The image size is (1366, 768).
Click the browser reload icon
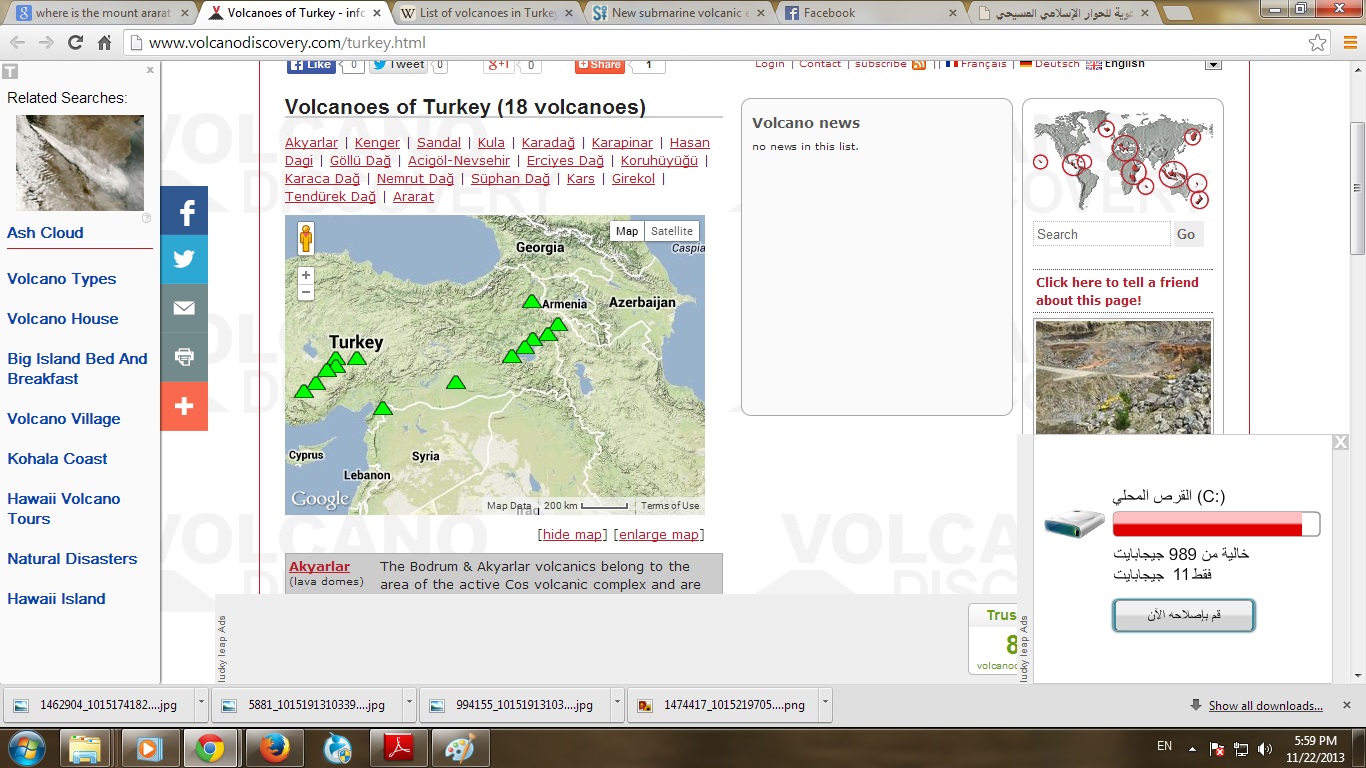point(75,43)
